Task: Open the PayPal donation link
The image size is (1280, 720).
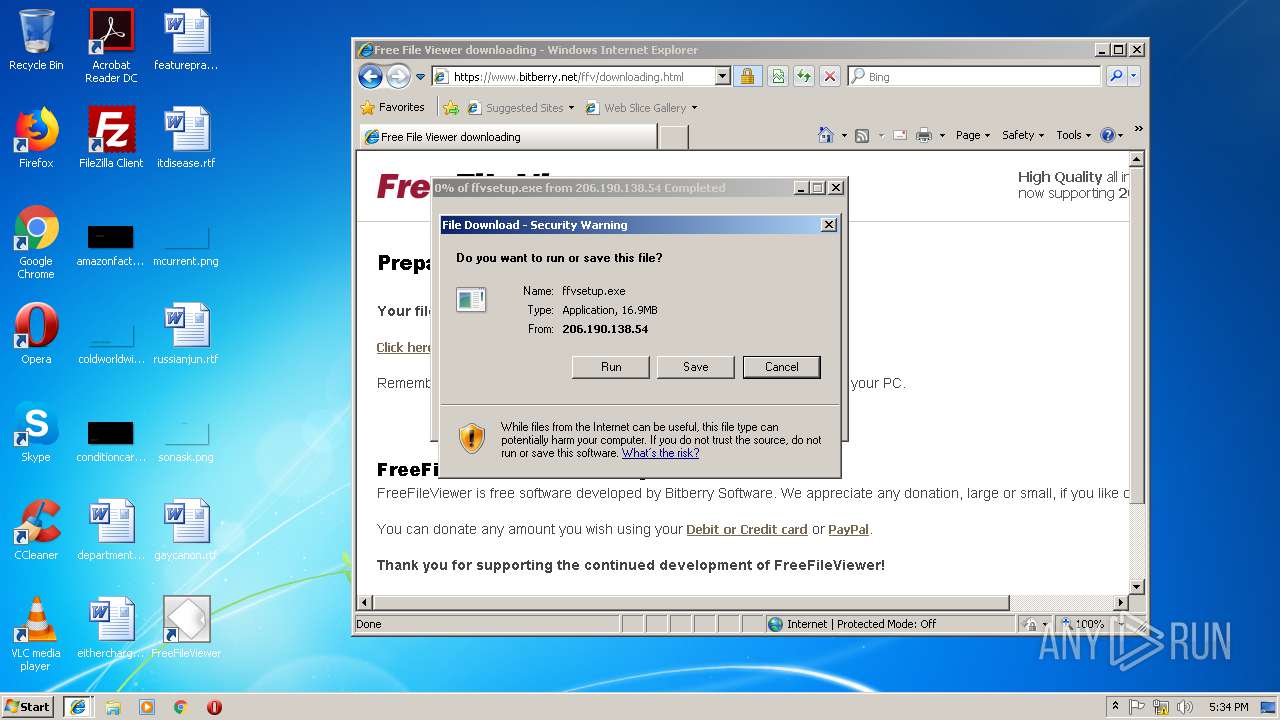Action: 849,529
